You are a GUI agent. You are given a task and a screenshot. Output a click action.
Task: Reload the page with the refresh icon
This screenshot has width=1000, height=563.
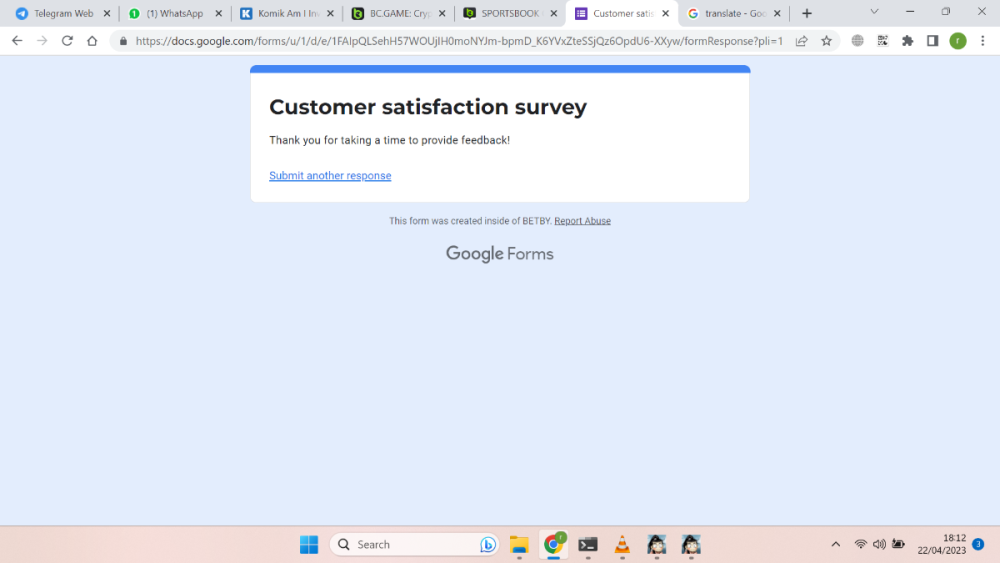(x=67, y=41)
